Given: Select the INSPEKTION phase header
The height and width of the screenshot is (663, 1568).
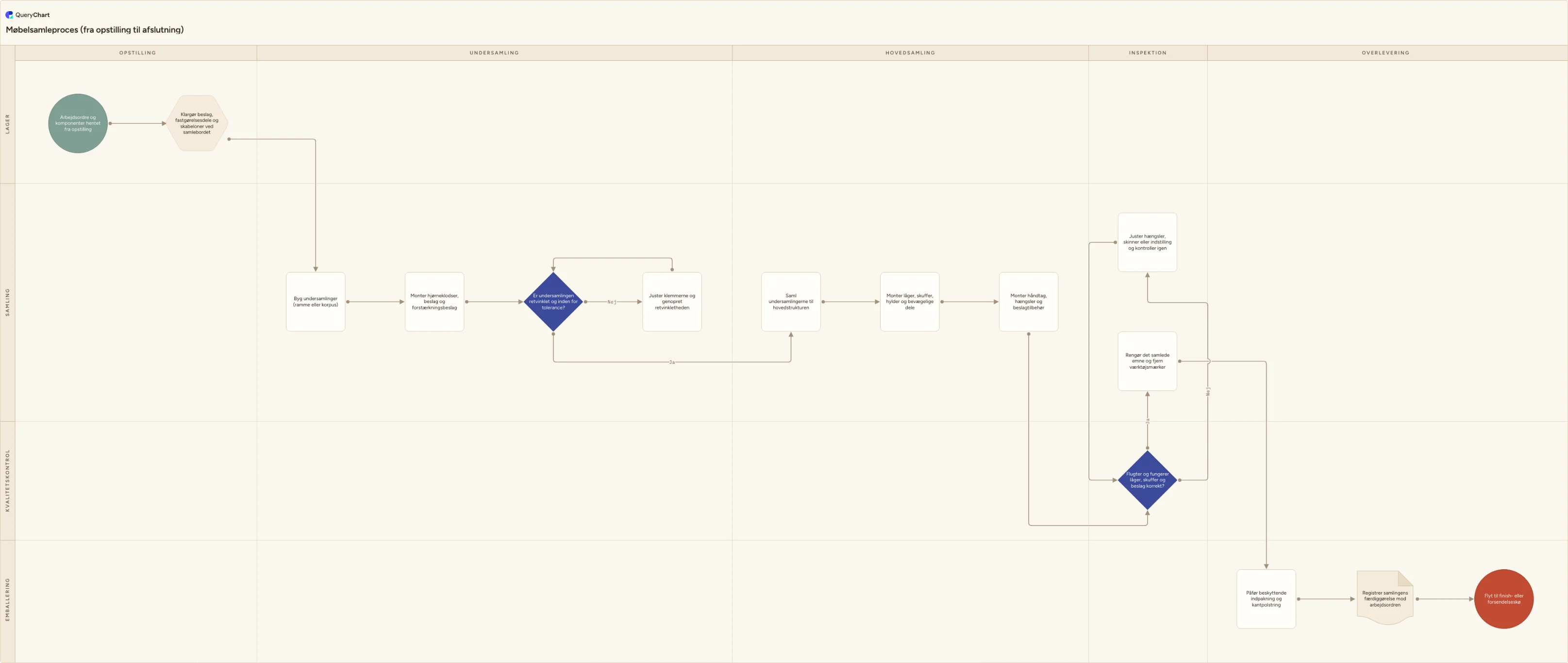Looking at the screenshot, I should coord(1148,53).
